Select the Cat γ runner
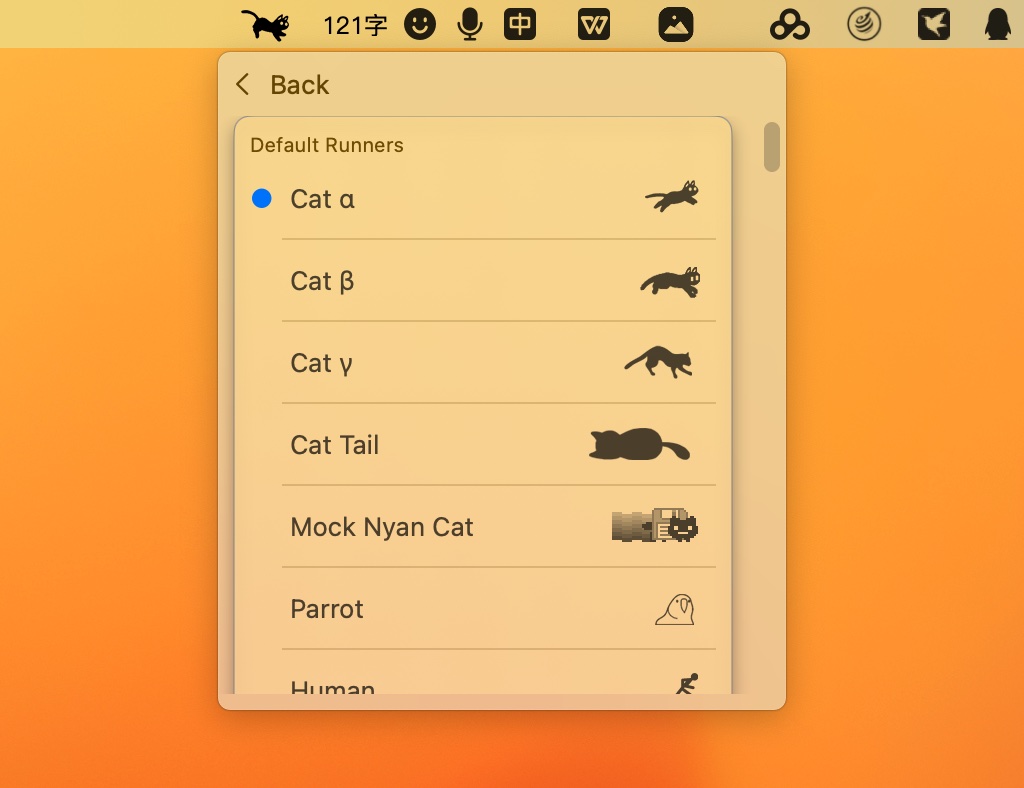The width and height of the screenshot is (1024, 788). pos(450,363)
